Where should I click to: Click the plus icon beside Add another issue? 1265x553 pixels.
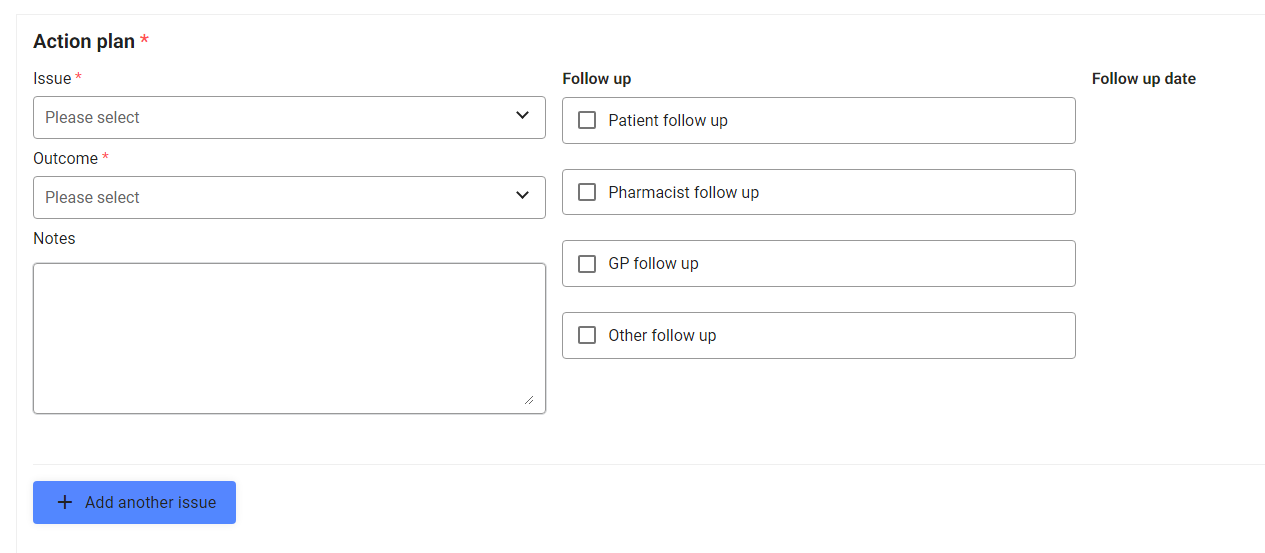pos(65,502)
